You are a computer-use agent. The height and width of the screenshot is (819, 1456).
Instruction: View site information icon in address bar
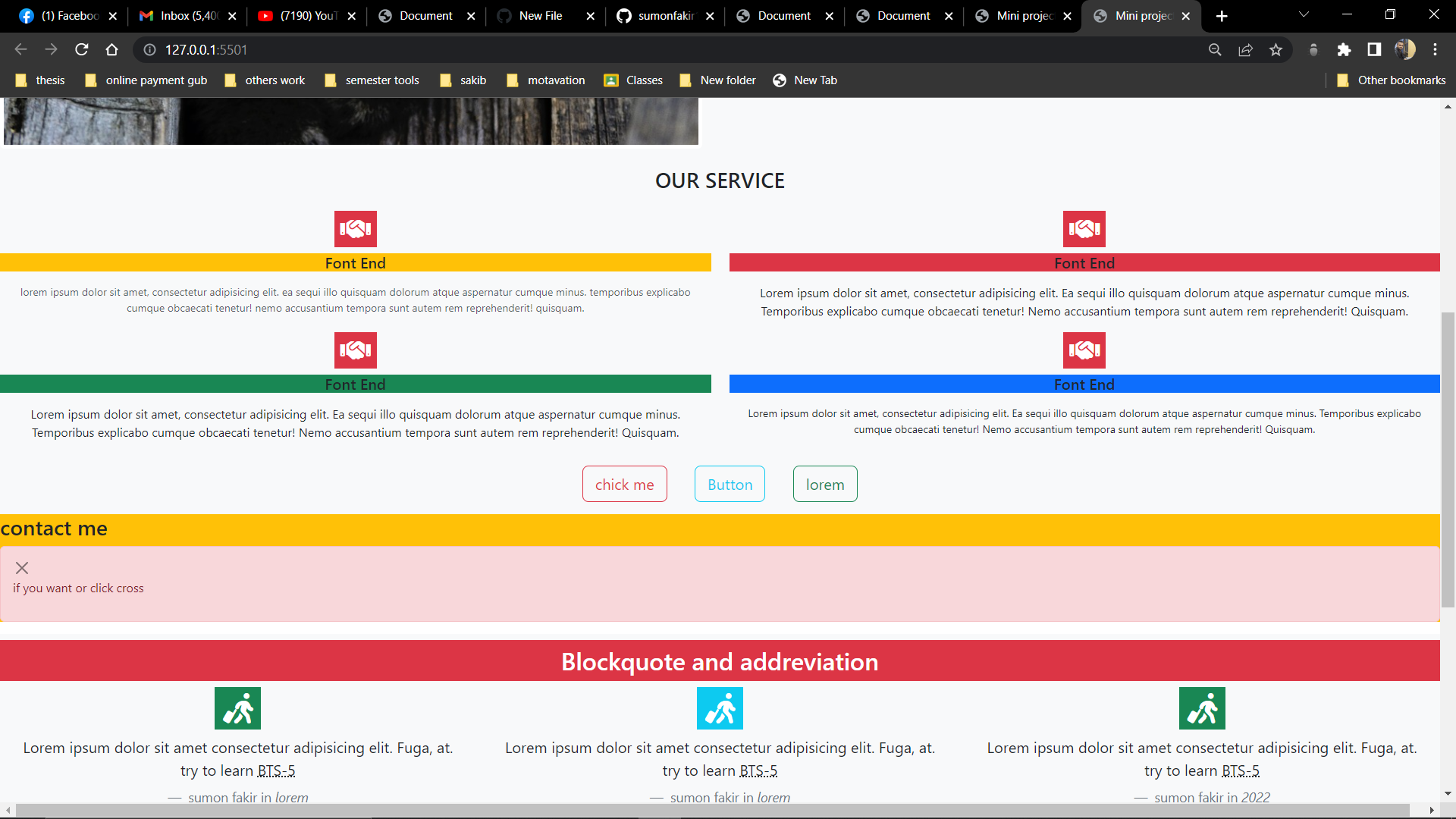[x=150, y=49]
